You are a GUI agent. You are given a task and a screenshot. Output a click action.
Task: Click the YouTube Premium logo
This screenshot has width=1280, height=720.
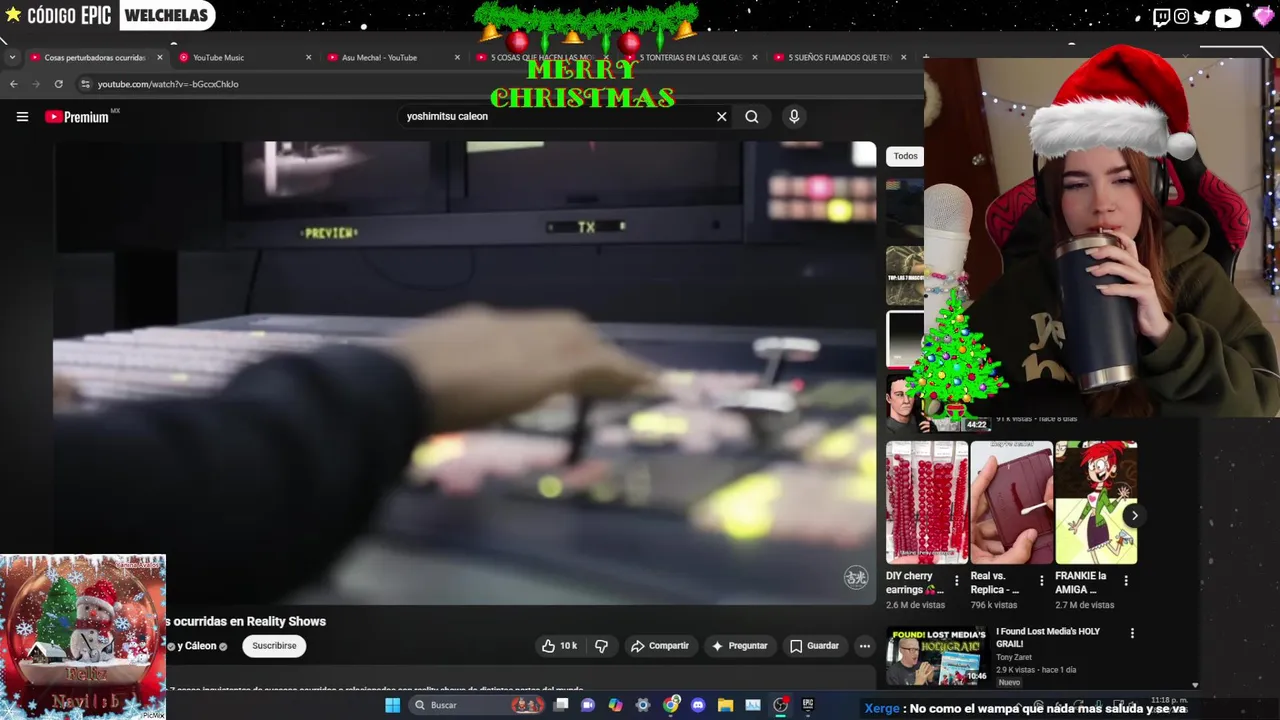(x=77, y=117)
